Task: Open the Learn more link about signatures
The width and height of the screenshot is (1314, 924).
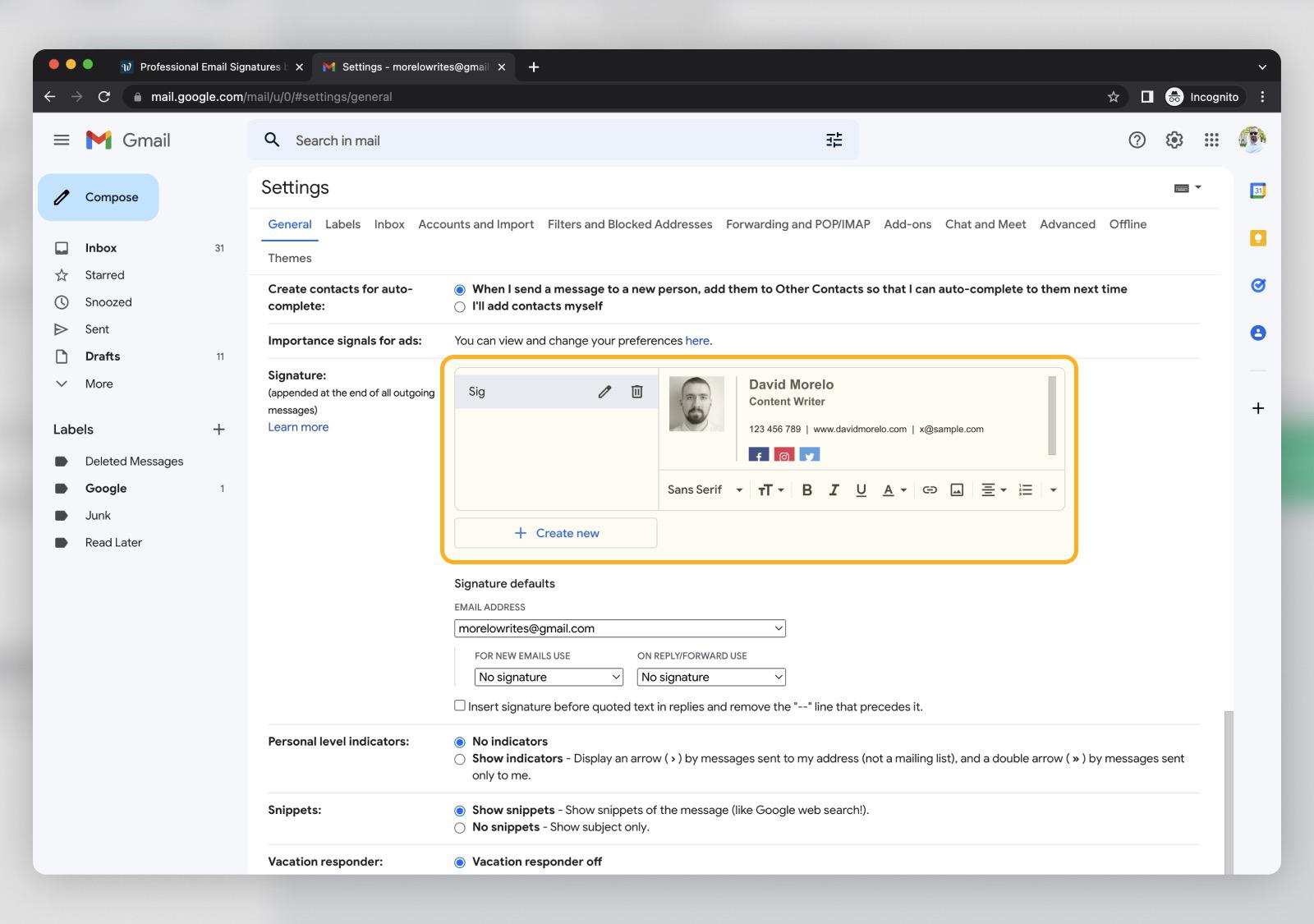Action: pyautogui.click(x=298, y=426)
